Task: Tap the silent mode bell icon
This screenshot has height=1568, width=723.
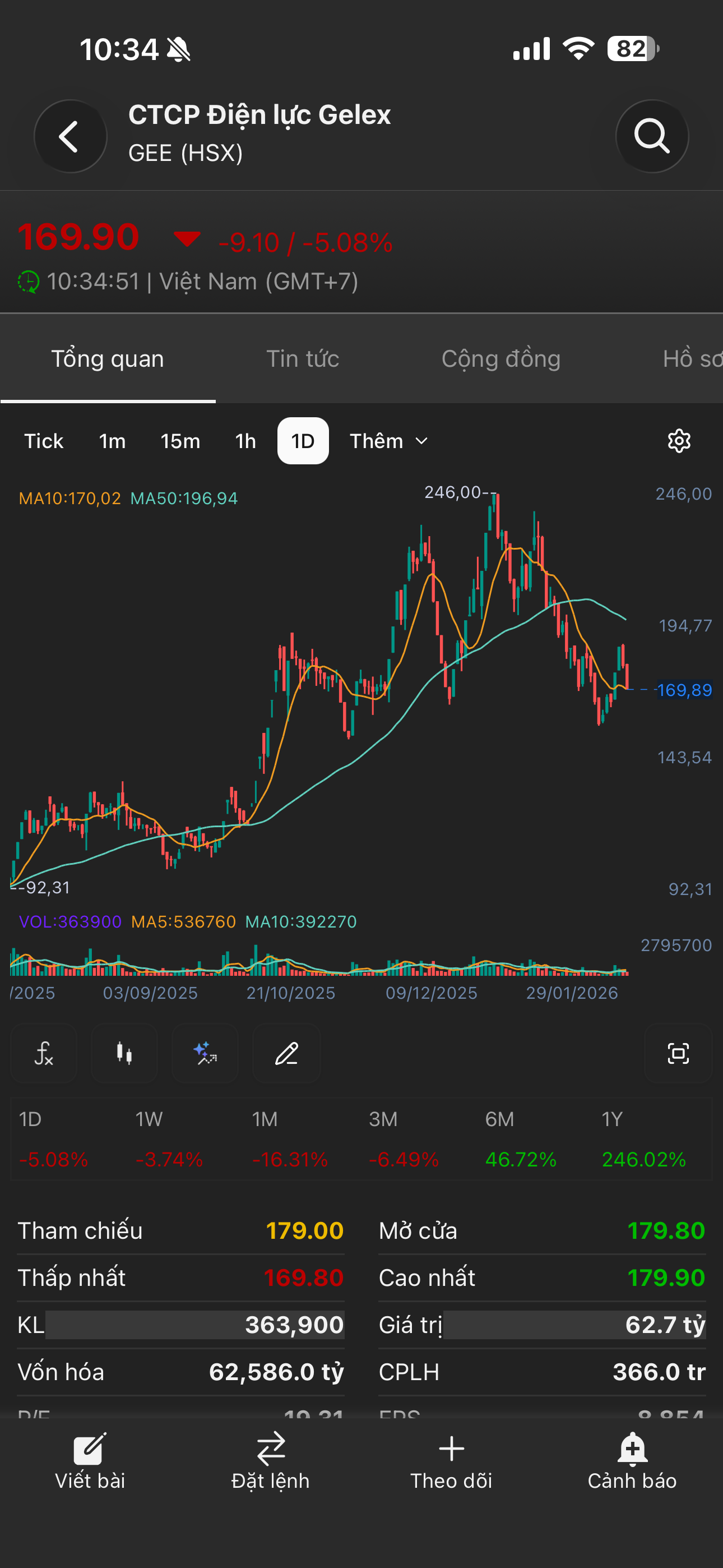Action: (x=179, y=49)
